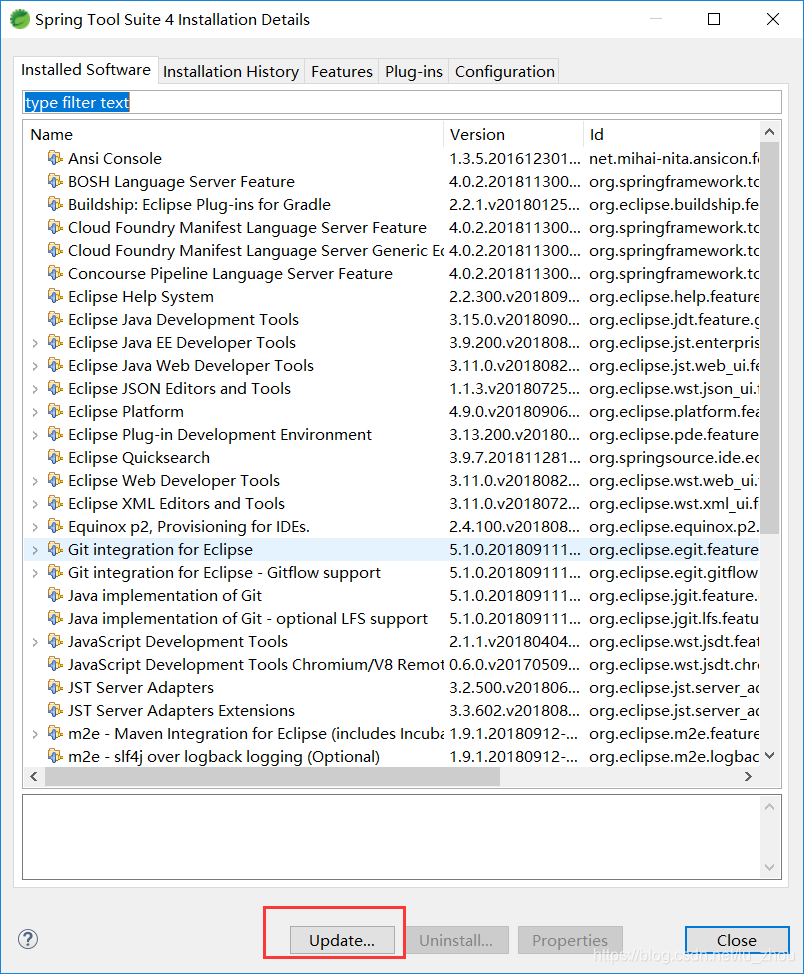Click the Git integration for Eclipse icon
804x974 pixels.
55,549
